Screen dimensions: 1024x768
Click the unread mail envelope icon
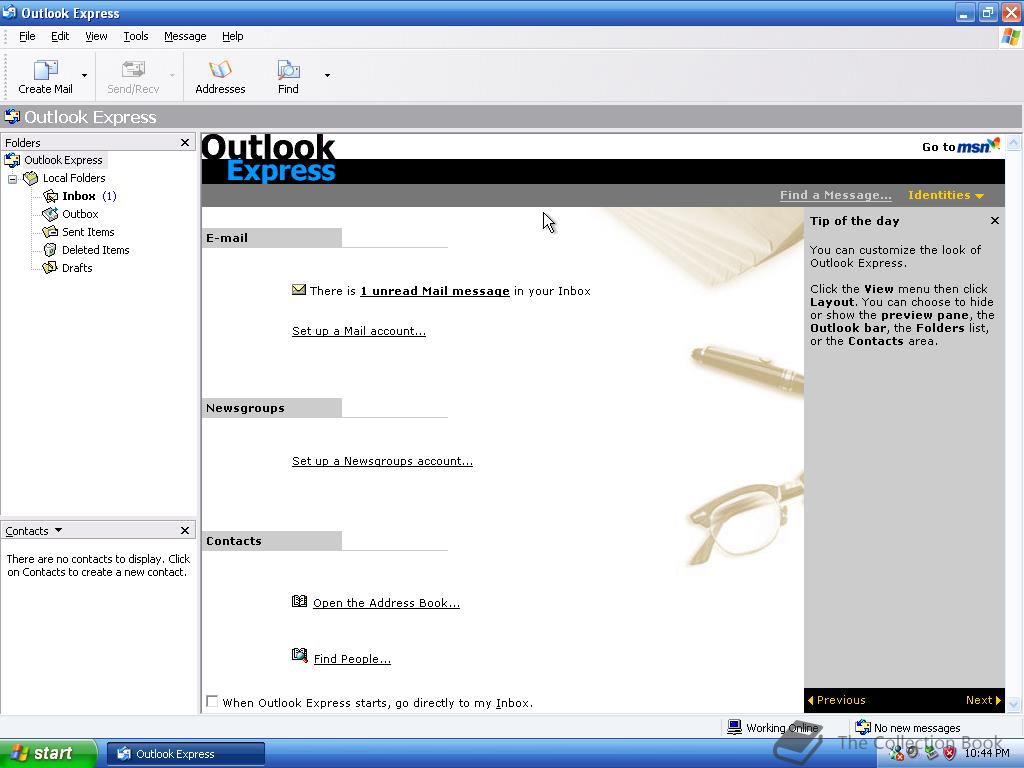(298, 289)
